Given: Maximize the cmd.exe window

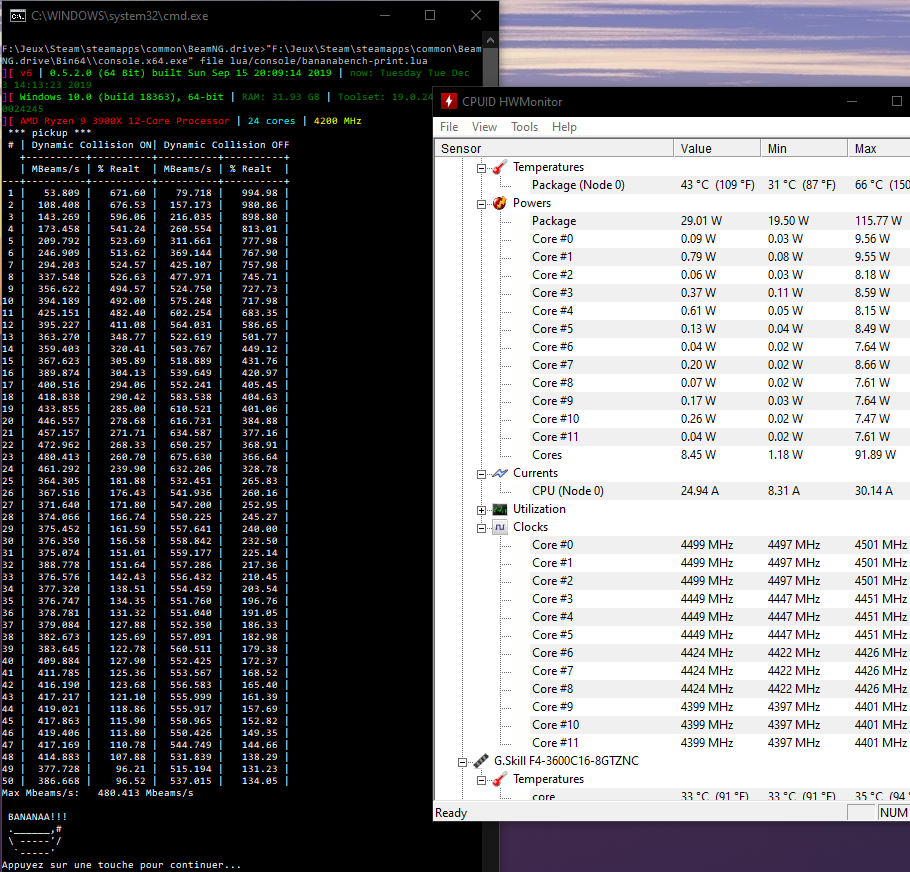Looking at the screenshot, I should coord(430,16).
